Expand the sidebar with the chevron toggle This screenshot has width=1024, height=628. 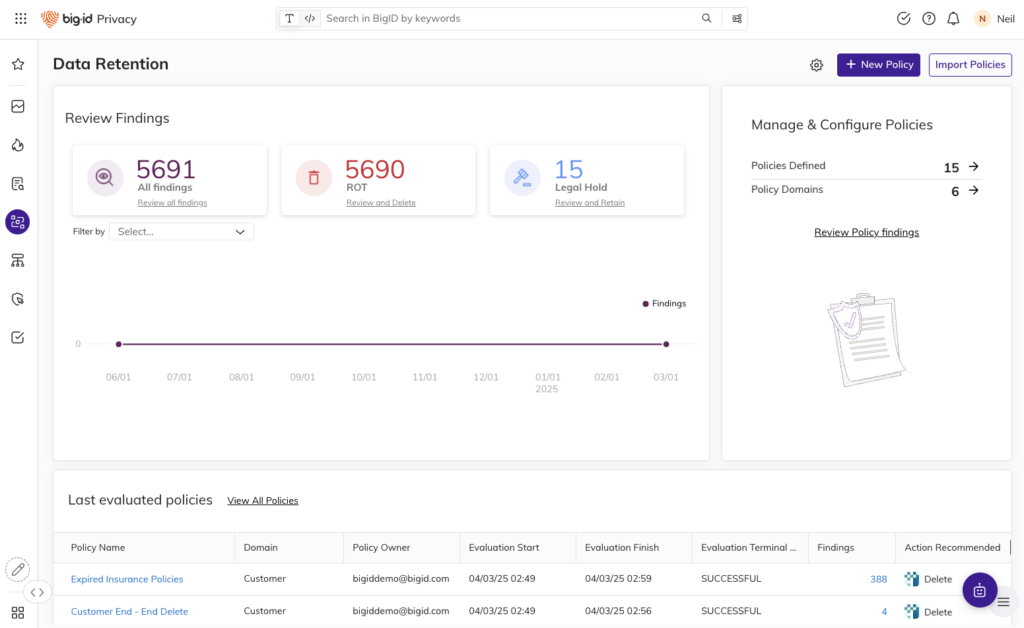pyautogui.click(x=37, y=592)
